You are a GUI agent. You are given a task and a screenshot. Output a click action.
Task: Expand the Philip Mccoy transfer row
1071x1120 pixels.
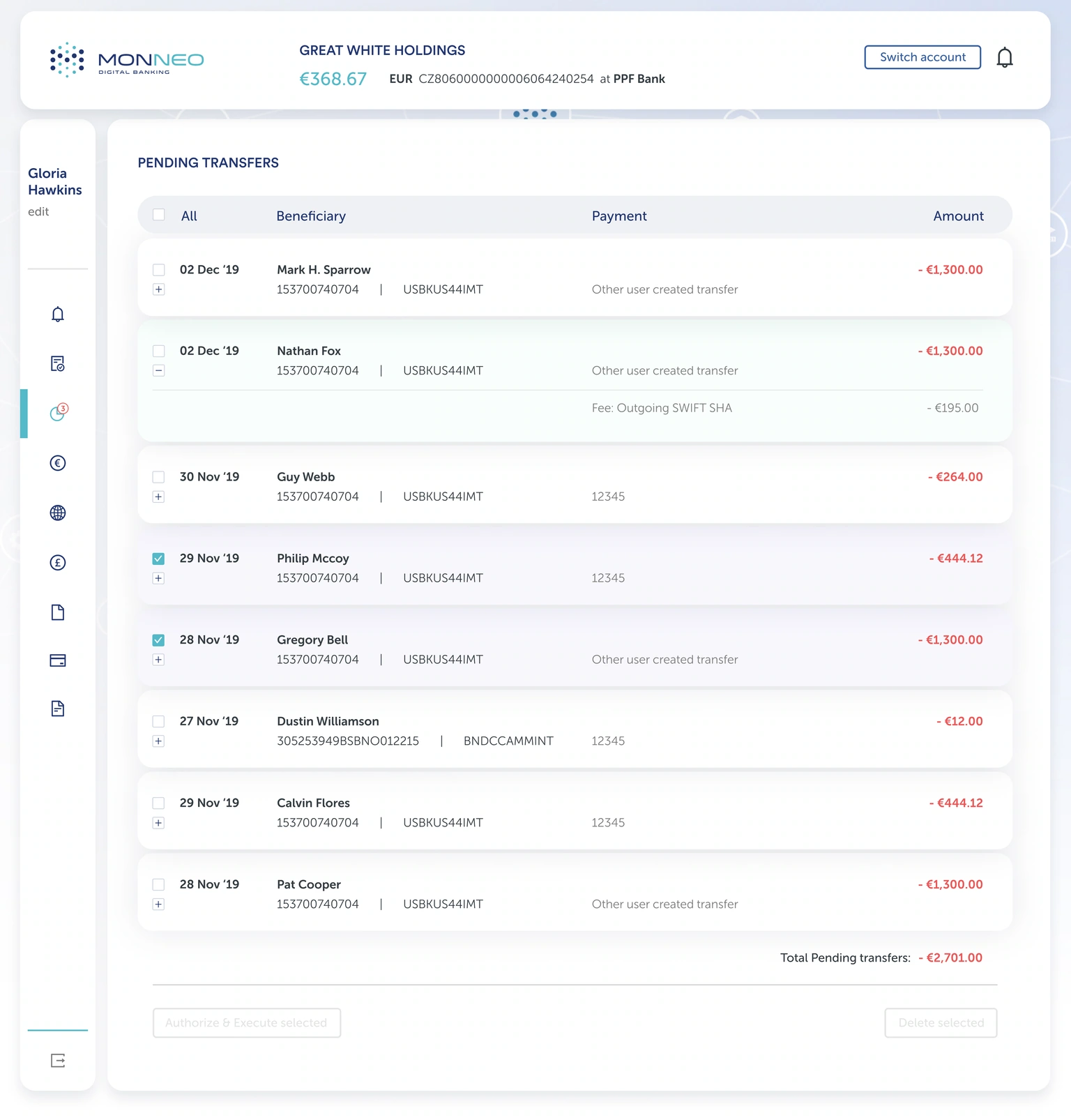click(159, 578)
